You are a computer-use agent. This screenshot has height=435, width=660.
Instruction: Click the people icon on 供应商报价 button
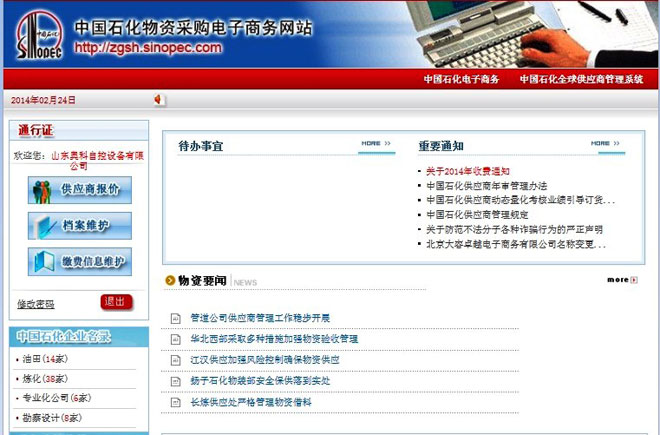point(42,192)
